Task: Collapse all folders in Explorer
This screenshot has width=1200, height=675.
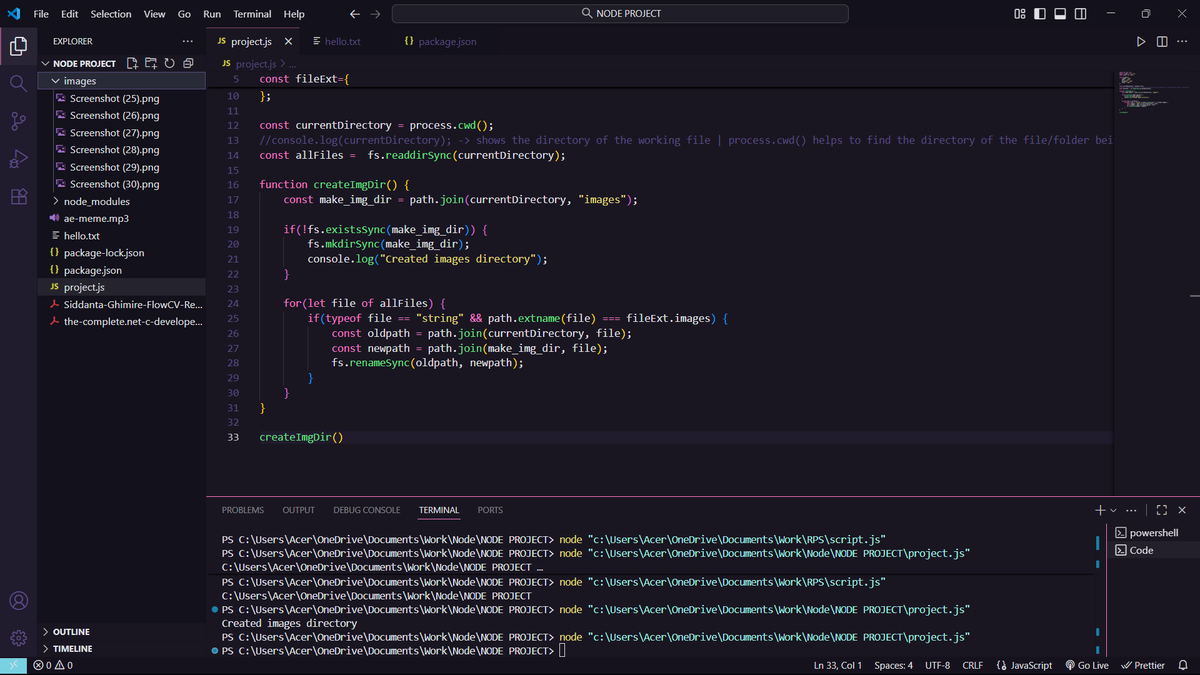Action: click(188, 63)
